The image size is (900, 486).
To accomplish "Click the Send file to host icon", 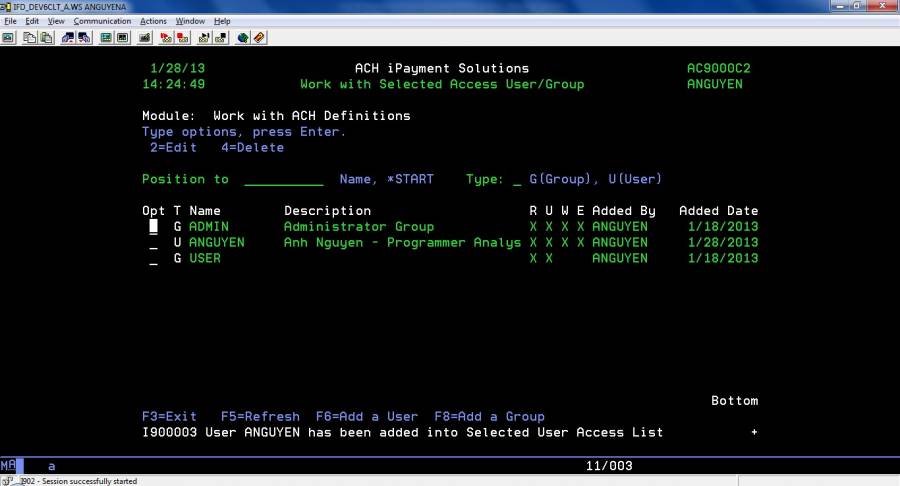I will coord(68,38).
